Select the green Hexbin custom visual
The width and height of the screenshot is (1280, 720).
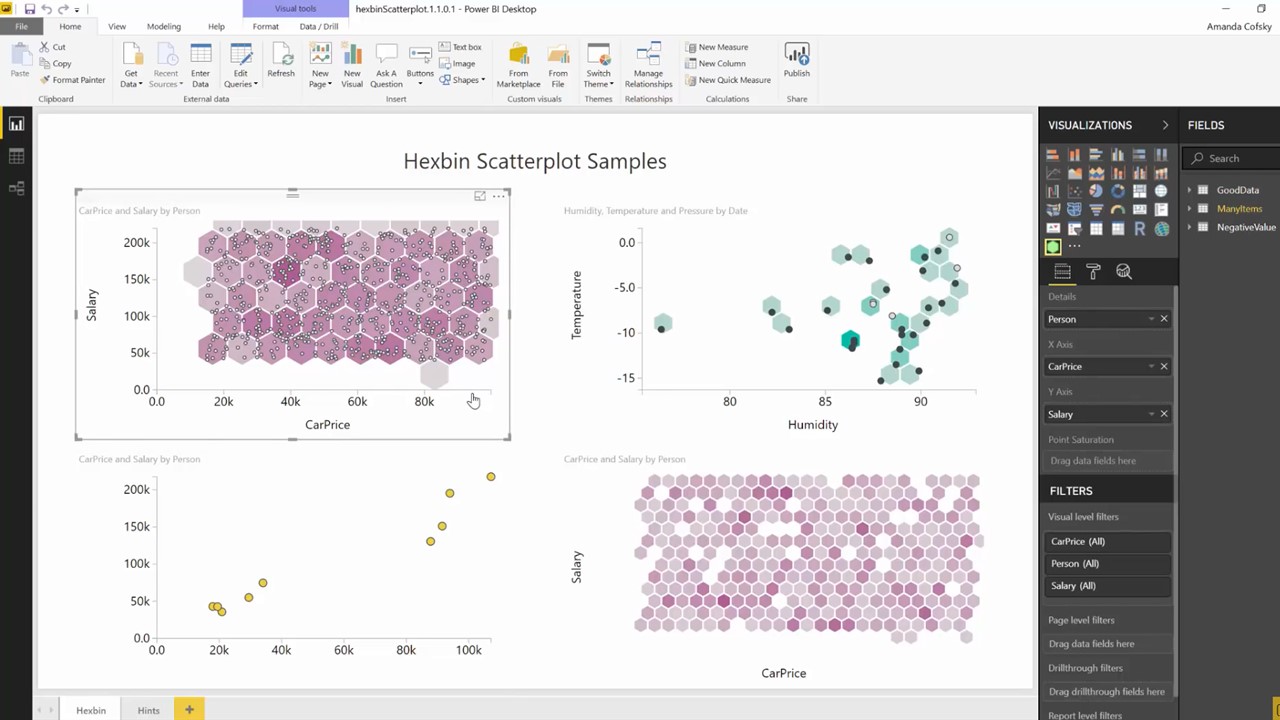click(x=1052, y=247)
